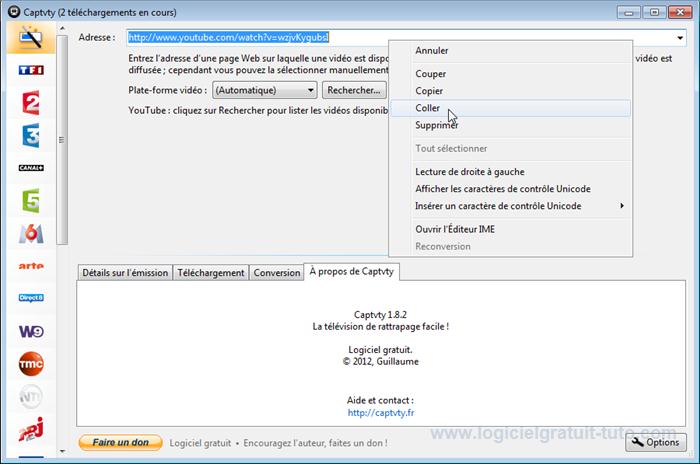Switch to the Téléchargement tab
Viewport: 700px width, 464px height.
[211, 273]
